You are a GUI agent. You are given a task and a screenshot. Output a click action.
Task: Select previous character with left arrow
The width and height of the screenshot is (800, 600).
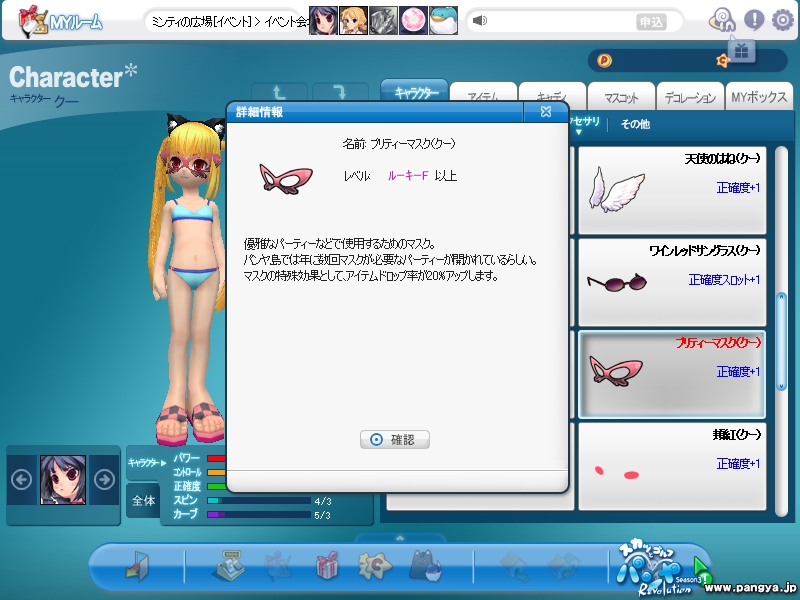click(x=21, y=479)
